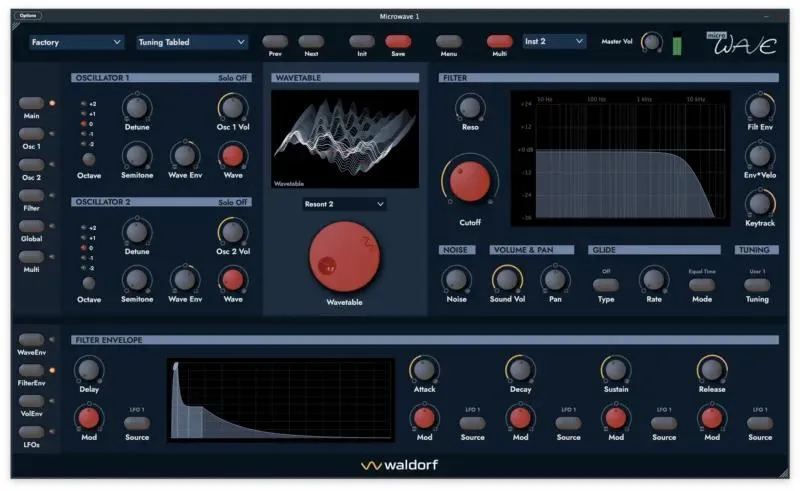
Task: Click the Filt Env knob
Action: point(760,108)
